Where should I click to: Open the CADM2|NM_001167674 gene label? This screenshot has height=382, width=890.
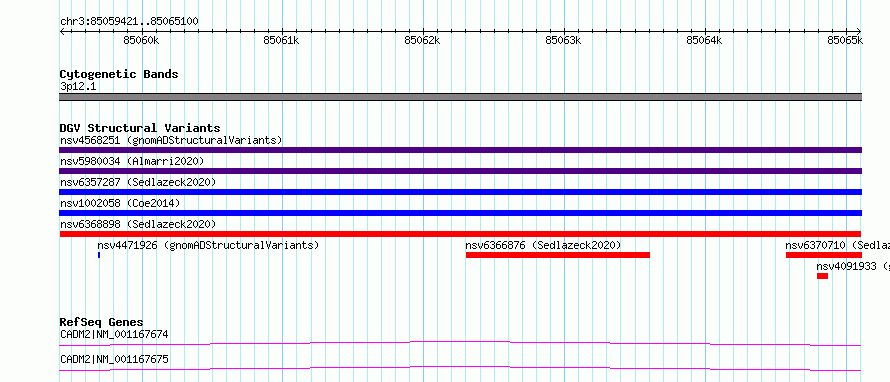click(114, 334)
